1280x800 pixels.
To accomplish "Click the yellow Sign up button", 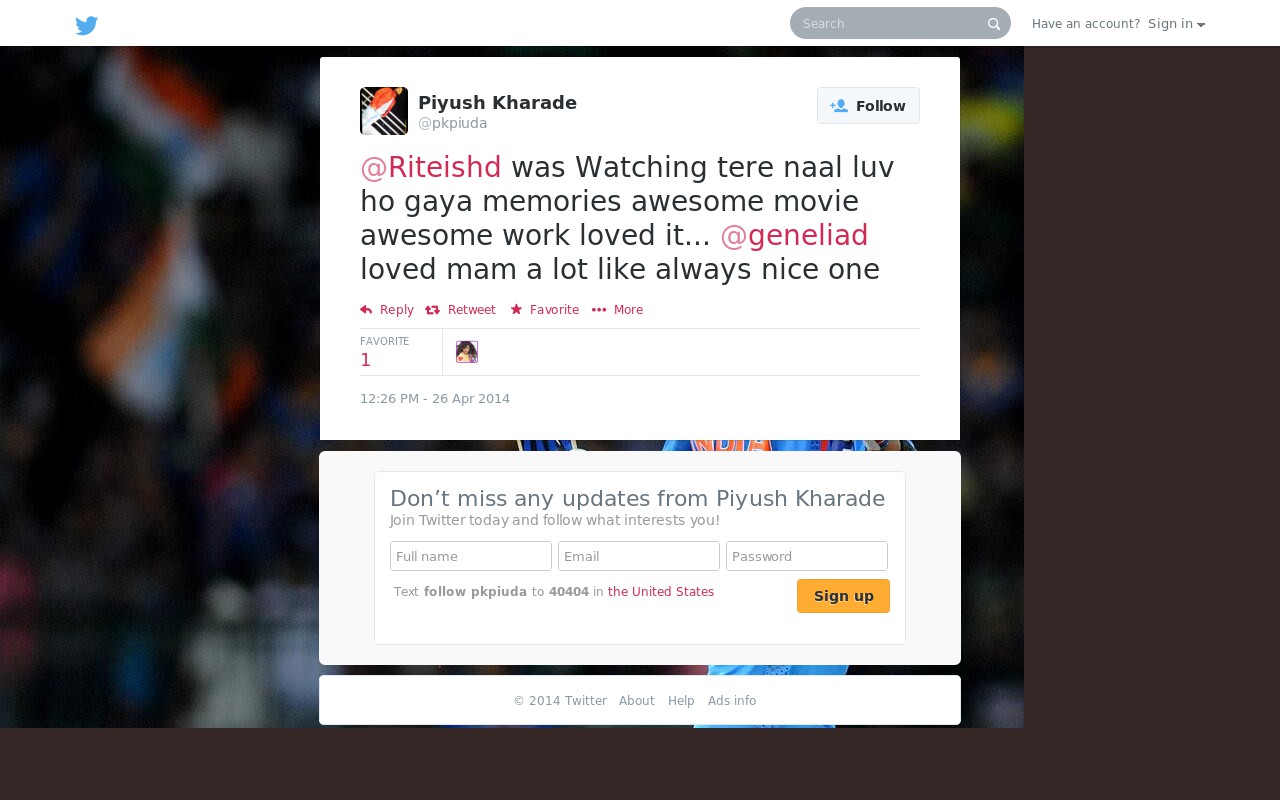I will 843,596.
